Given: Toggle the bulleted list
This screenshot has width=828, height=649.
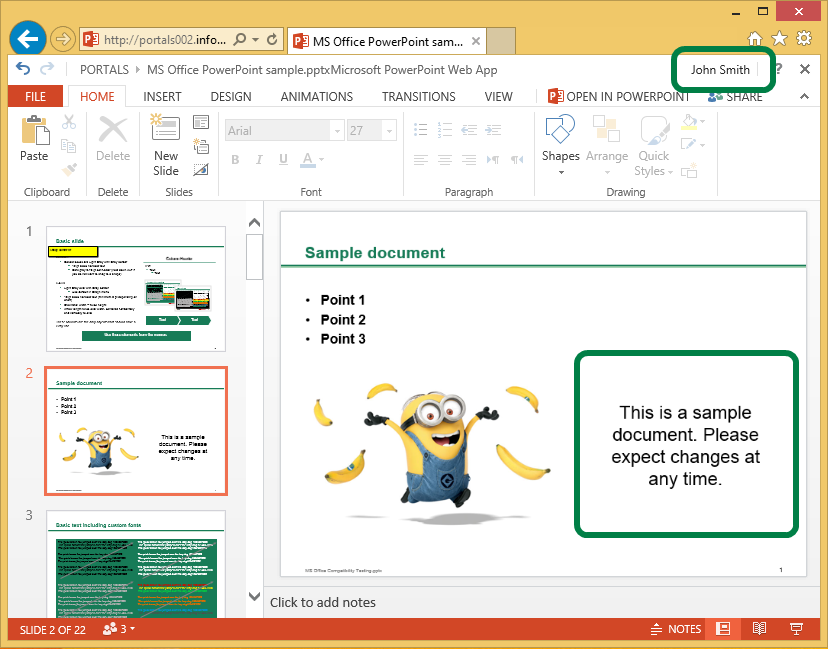Looking at the screenshot, I should [420, 130].
